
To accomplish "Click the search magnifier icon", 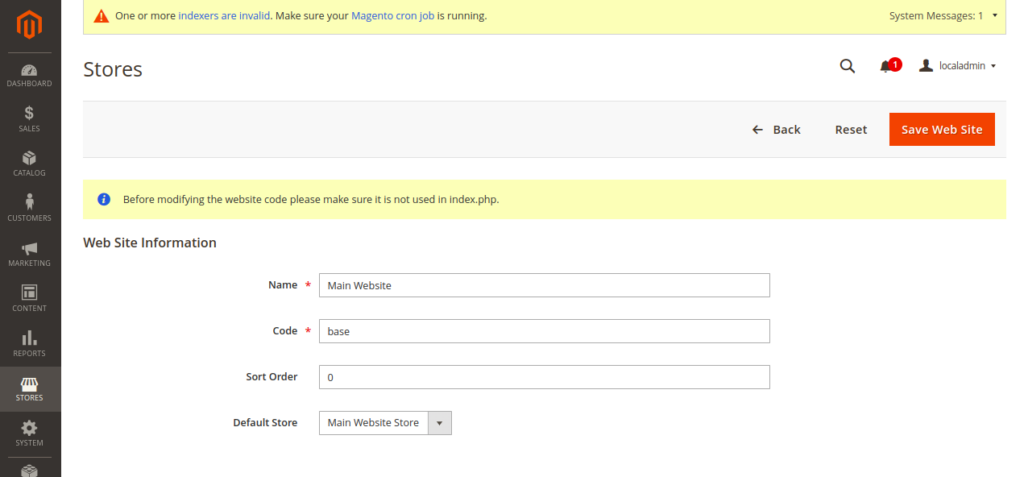I will point(847,66).
